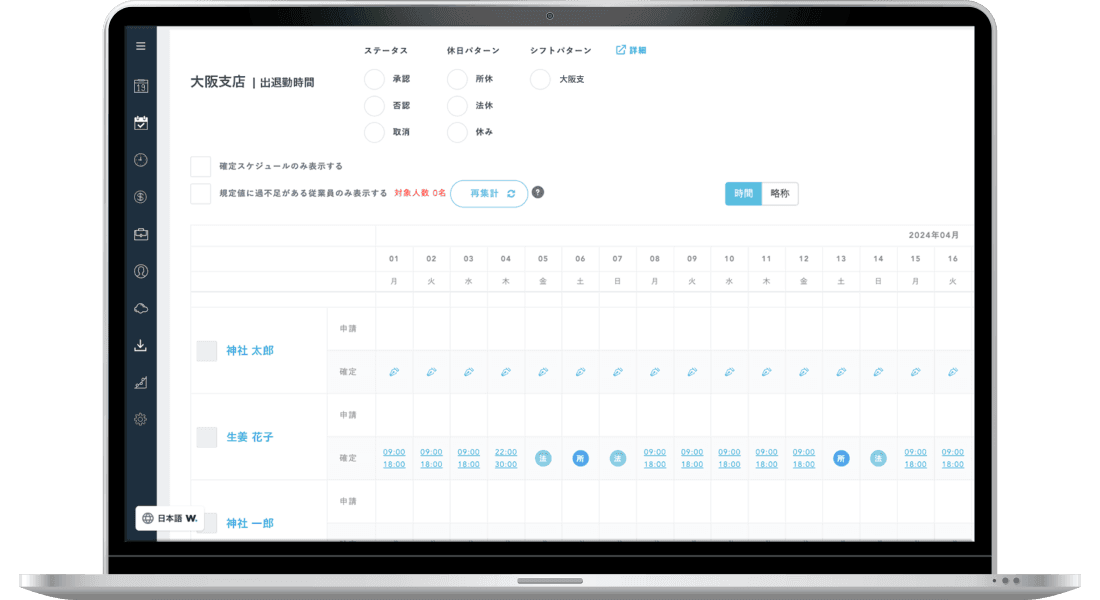Click the 再集計 recalculate button
Viewport: 1100px width, 600px height.
tap(489, 194)
